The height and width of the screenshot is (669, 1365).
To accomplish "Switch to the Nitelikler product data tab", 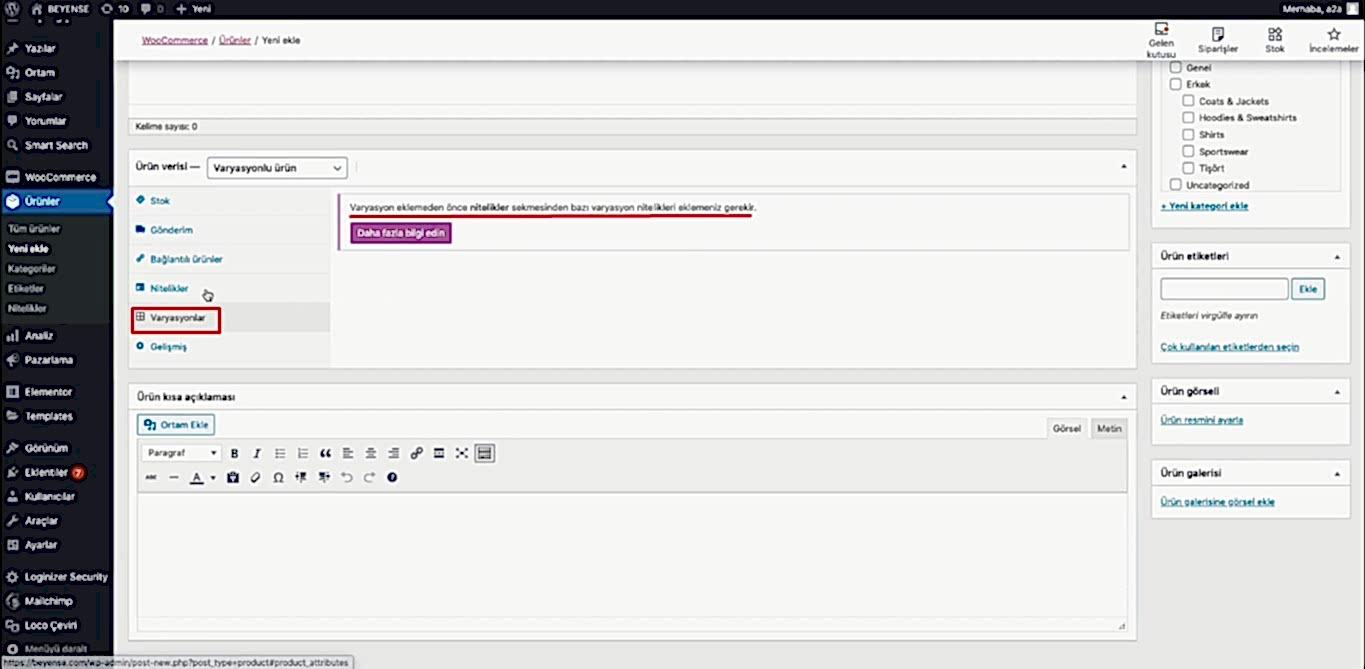I will click(230, 288).
